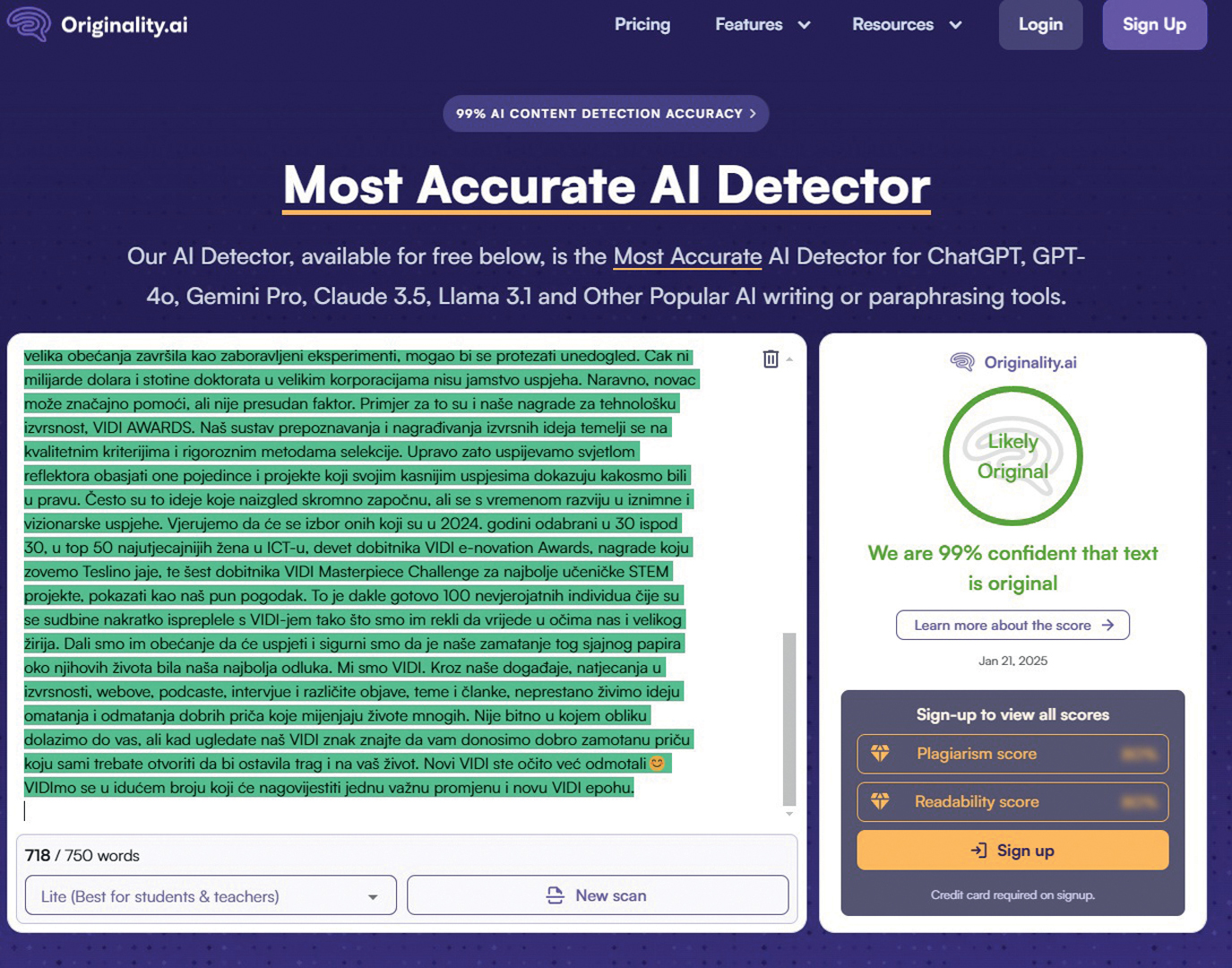Click the trash icon to clear text
The image size is (1232, 968).
(771, 359)
